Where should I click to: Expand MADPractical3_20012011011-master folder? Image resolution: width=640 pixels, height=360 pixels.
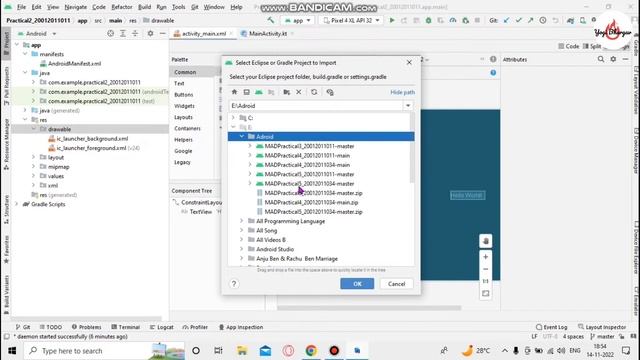[x=250, y=146]
